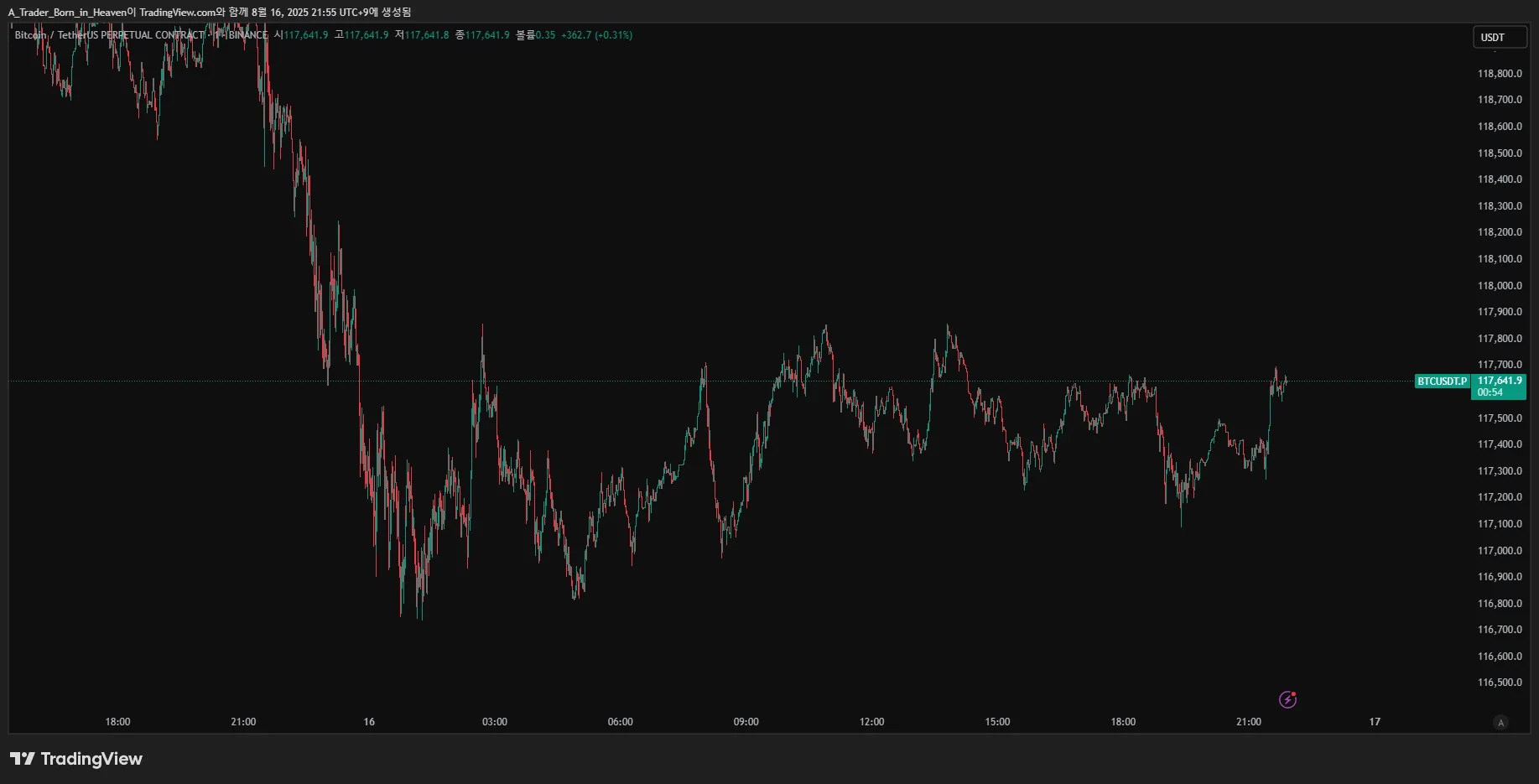Click the 12:00 label on time axis

click(x=871, y=722)
